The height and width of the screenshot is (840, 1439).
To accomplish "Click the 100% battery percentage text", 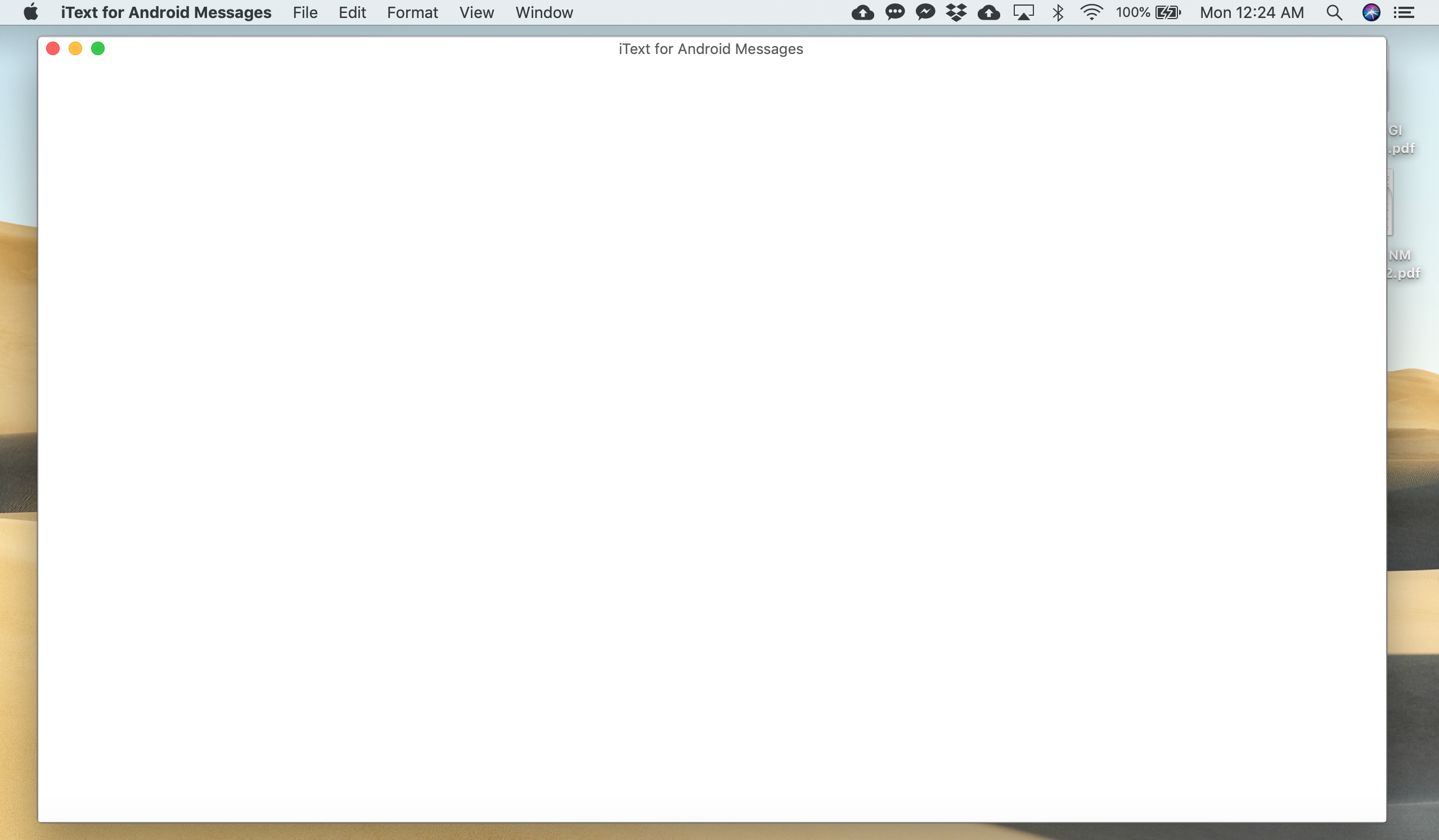I will click(x=1133, y=12).
